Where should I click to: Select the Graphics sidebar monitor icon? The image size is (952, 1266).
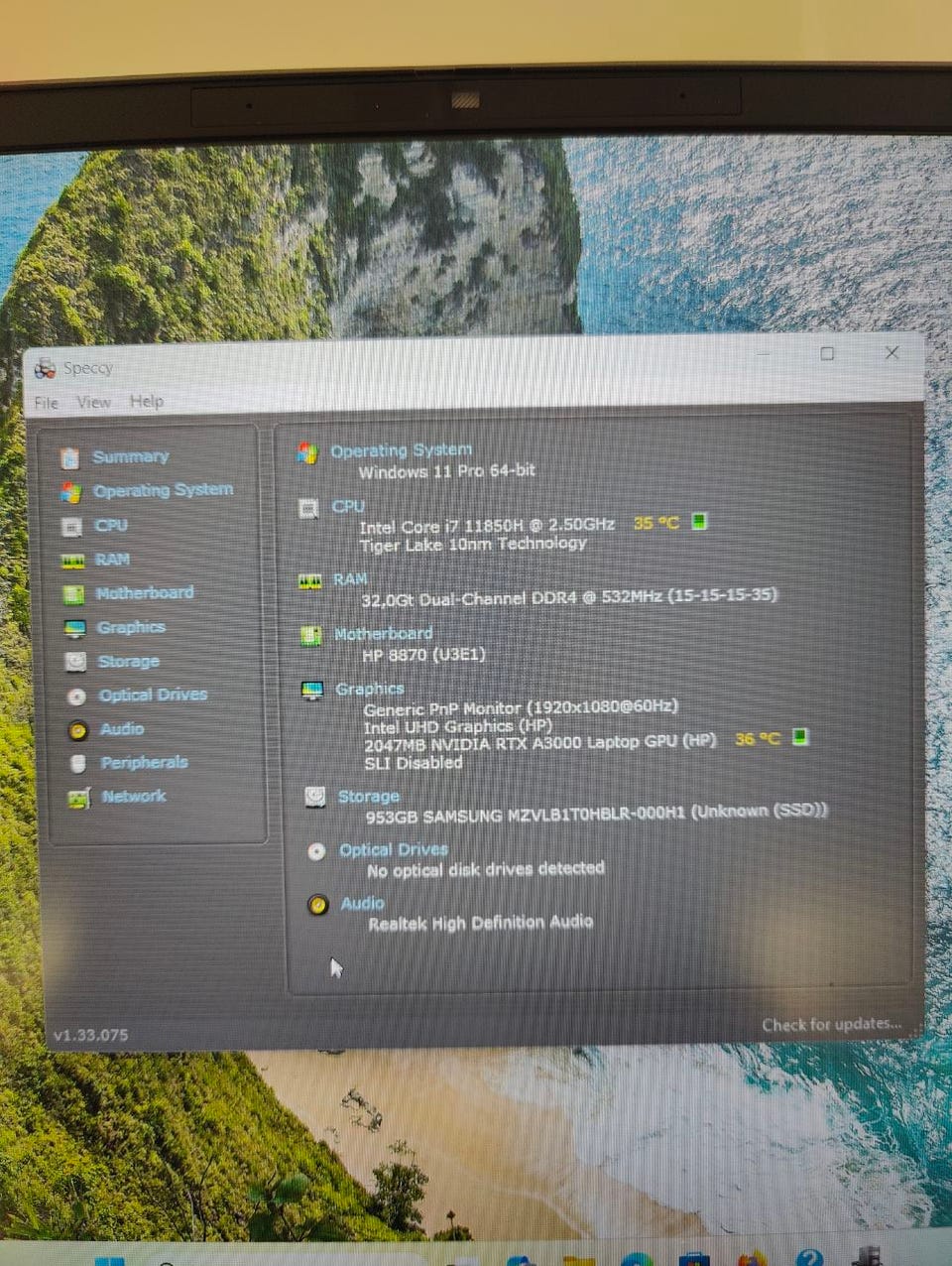(75, 629)
